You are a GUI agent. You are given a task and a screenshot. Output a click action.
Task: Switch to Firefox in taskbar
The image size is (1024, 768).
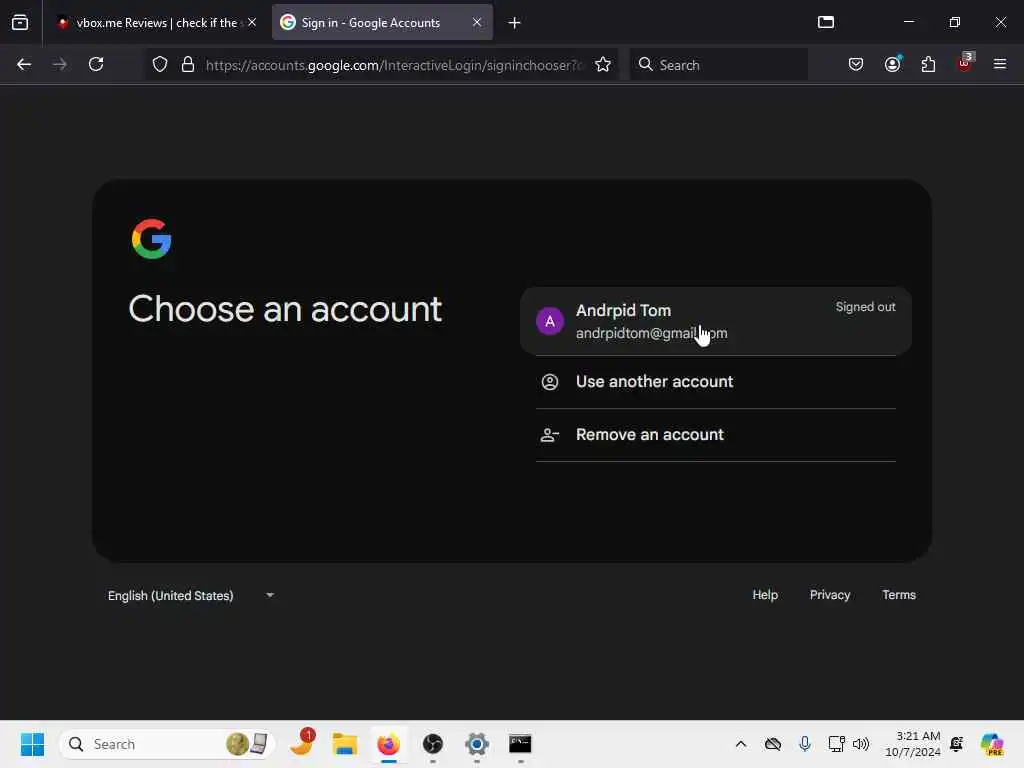tap(389, 744)
